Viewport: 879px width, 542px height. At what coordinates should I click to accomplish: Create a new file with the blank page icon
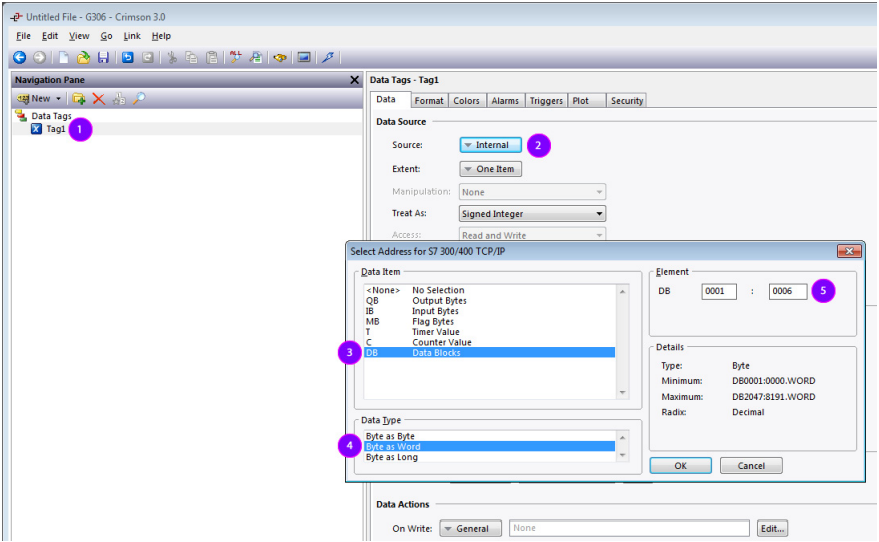(x=64, y=57)
